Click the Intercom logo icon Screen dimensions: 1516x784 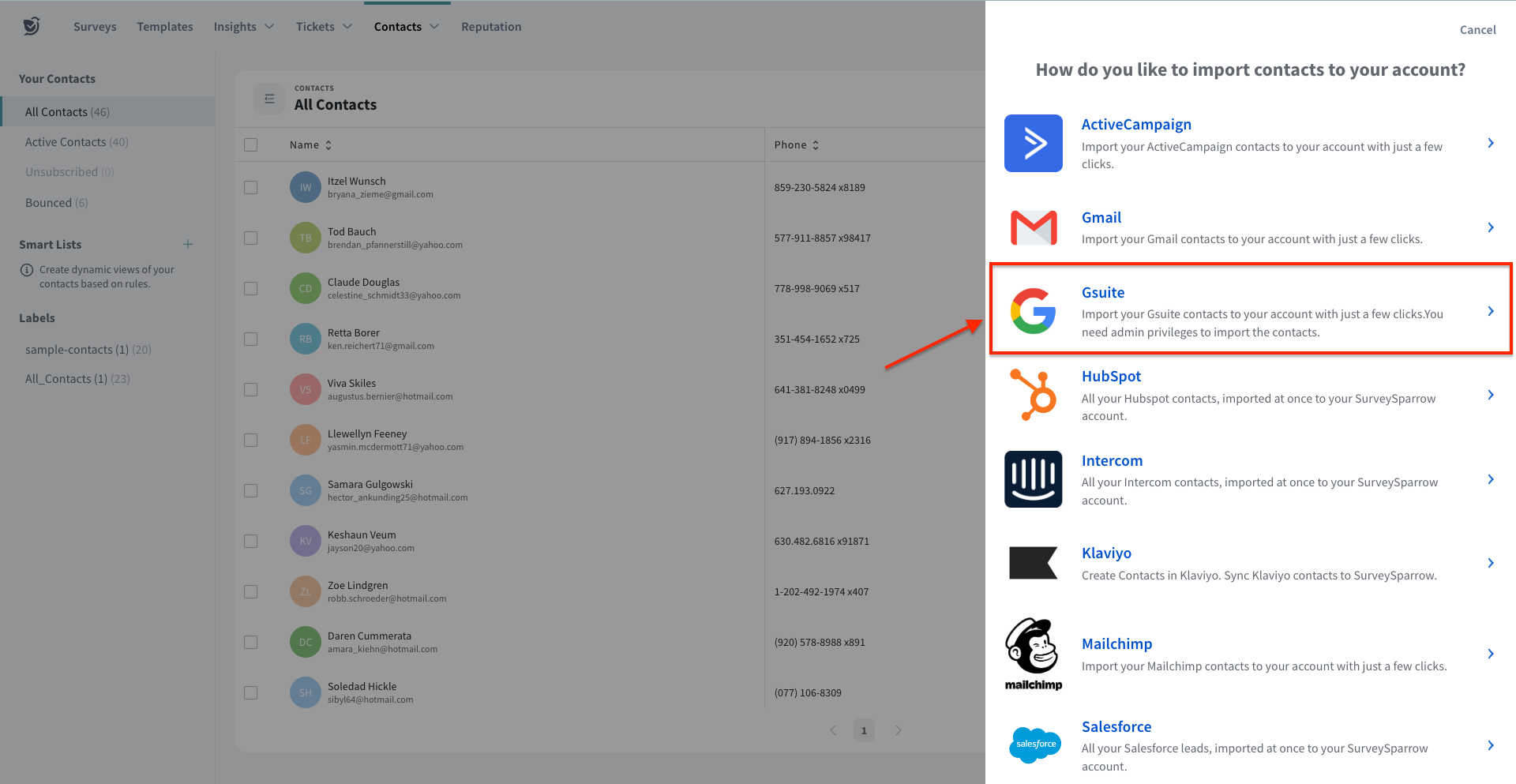(x=1033, y=479)
